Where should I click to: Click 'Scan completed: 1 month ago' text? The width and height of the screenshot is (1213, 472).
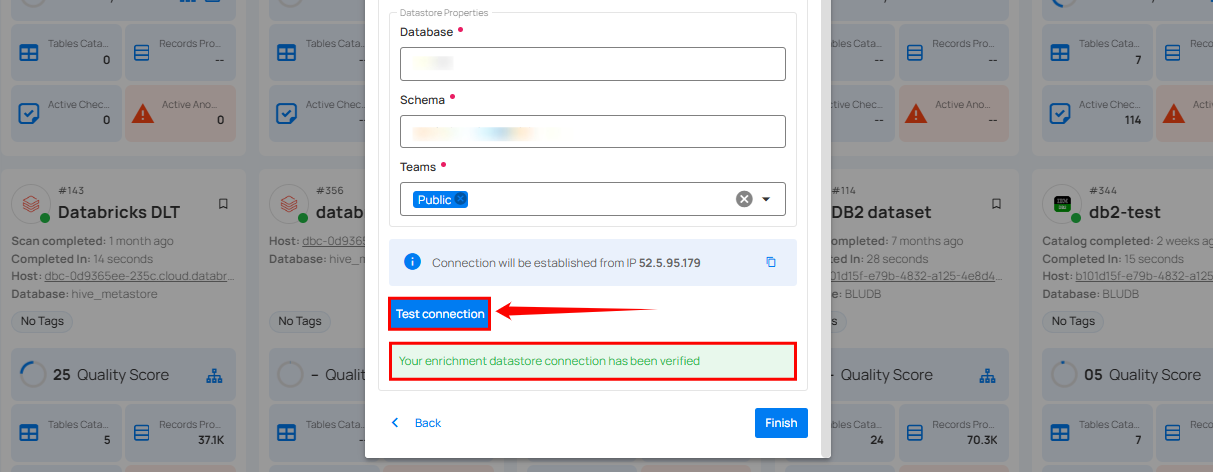(x=91, y=241)
